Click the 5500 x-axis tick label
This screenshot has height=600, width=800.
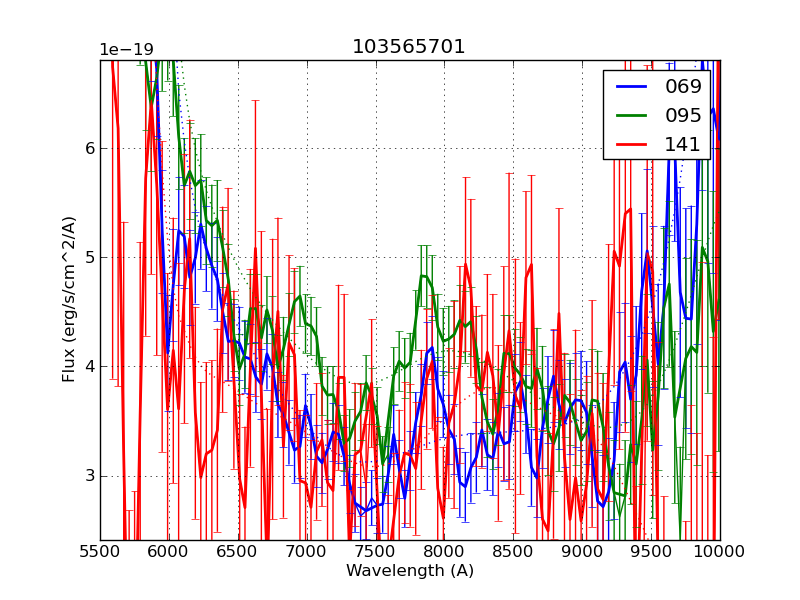tap(100, 552)
